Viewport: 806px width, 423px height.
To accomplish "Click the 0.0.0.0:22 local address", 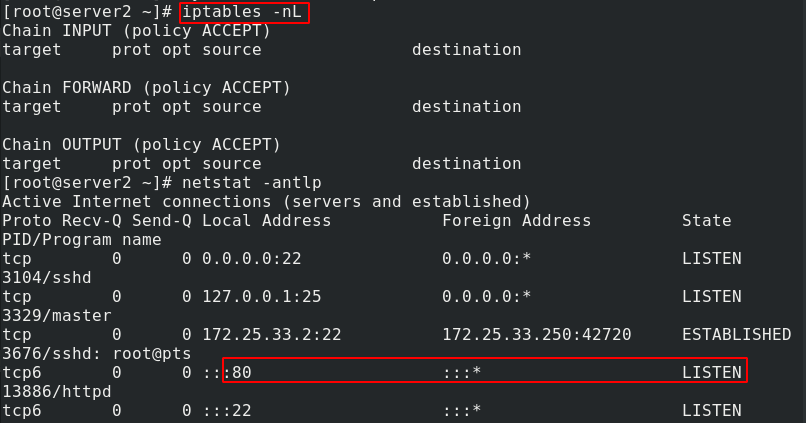I will click(x=252, y=259).
